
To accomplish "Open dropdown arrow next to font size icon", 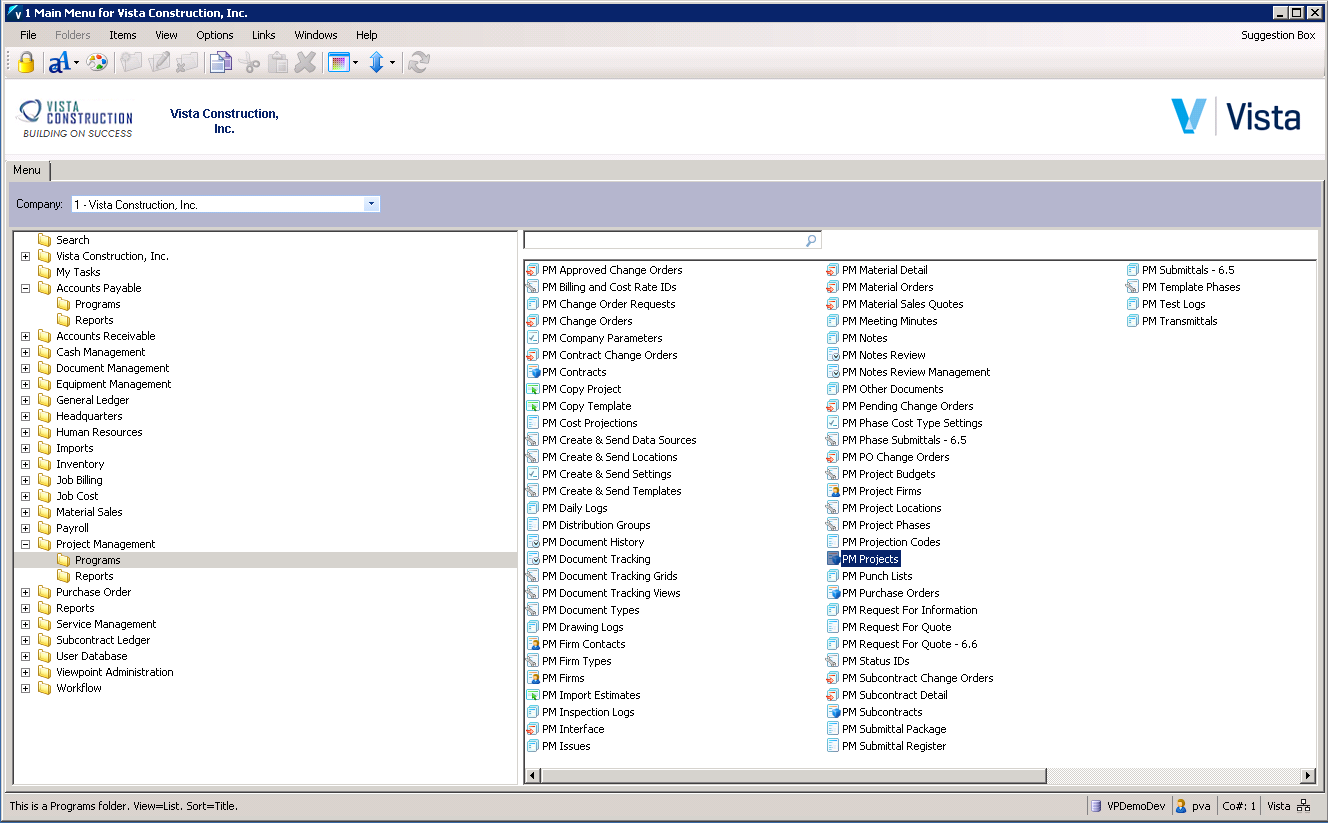I will 76,63.
